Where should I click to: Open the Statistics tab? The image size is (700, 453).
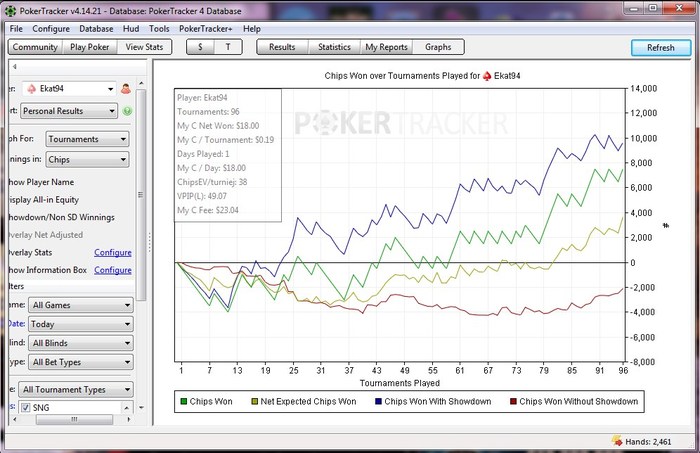(334, 47)
